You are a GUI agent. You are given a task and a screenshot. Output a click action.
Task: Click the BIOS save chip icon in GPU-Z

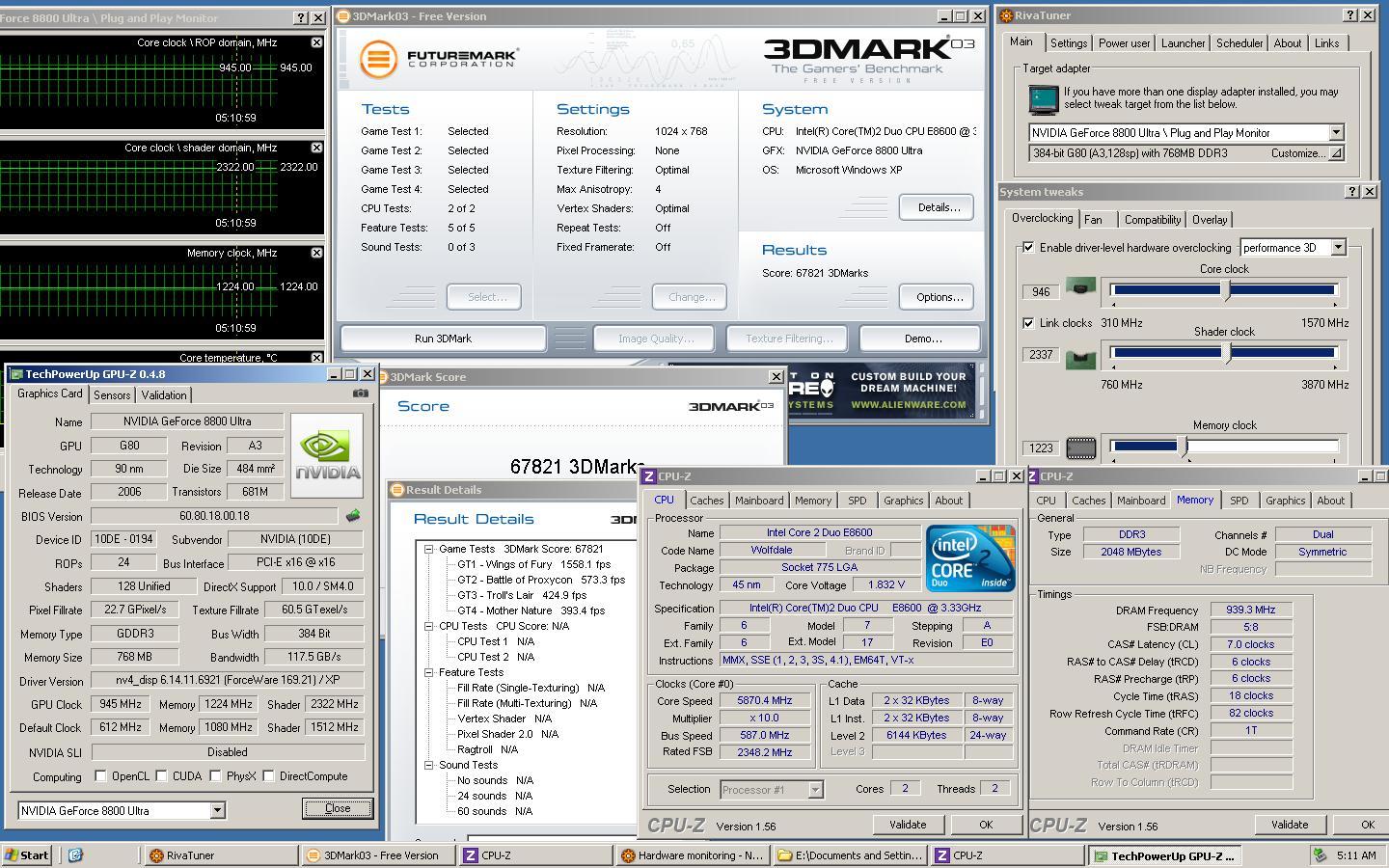353,517
